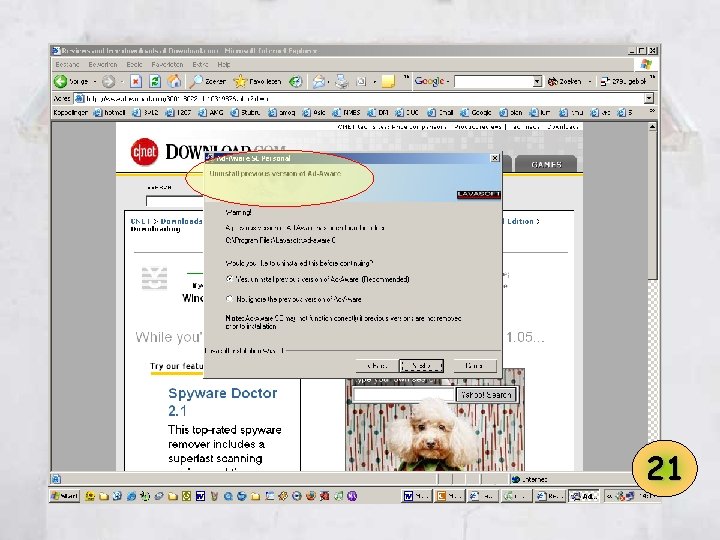Screen dimensions: 720x540
Task: Click the green Refresh icon
Action: coord(155,82)
